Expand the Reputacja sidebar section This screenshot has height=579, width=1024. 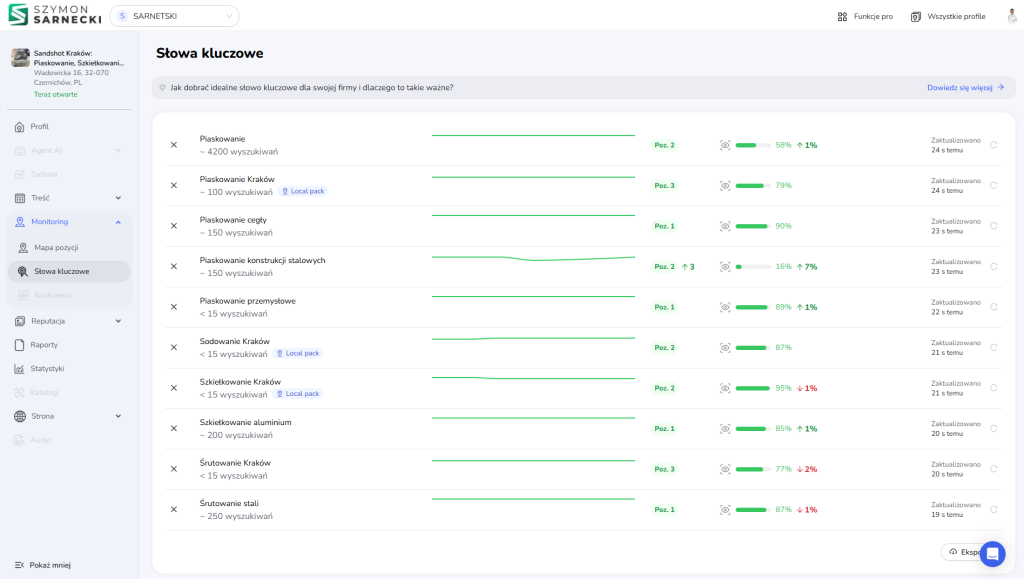click(118, 321)
